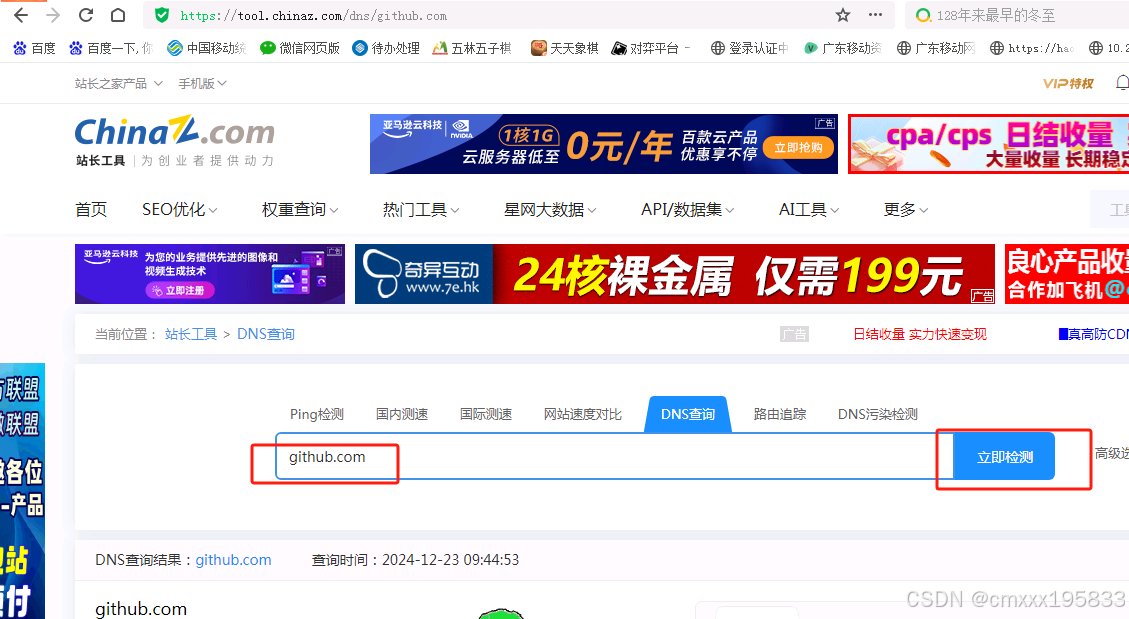
Task: Open the Amazon cloud 0元/年 banner ad
Action: pyautogui.click(x=603, y=144)
